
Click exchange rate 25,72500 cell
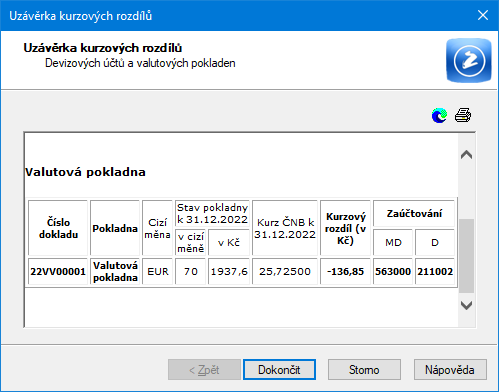click(285, 271)
